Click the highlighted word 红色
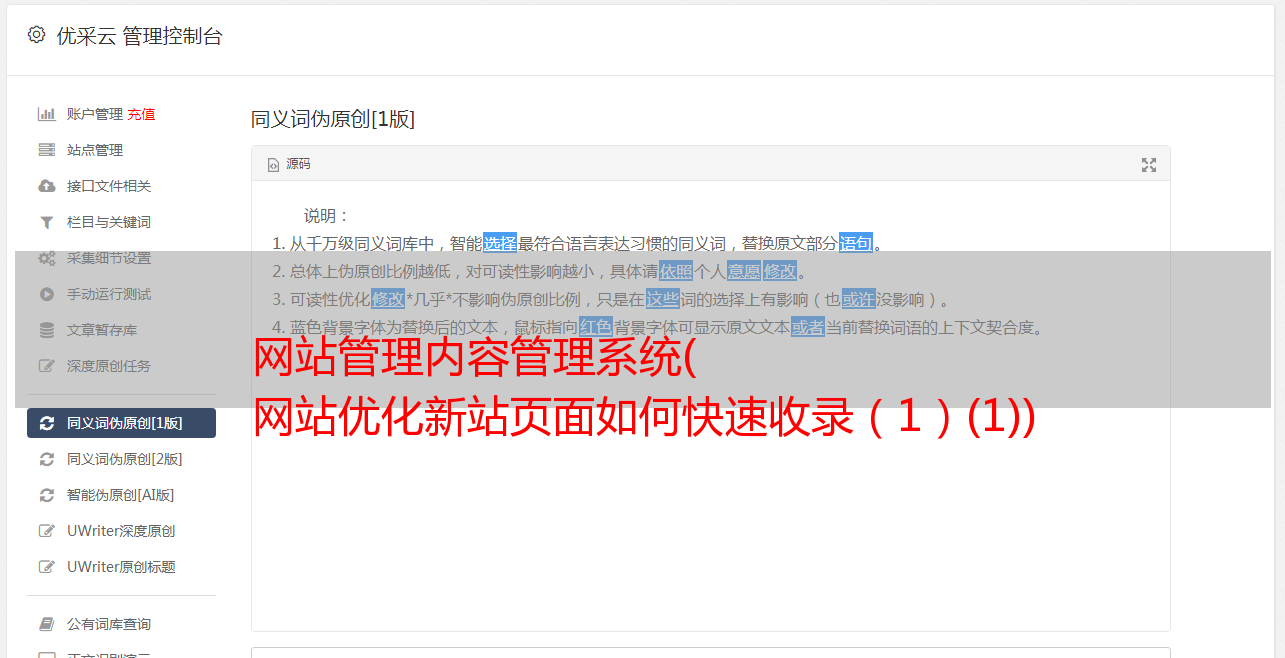The height and width of the screenshot is (658, 1285). [596, 327]
